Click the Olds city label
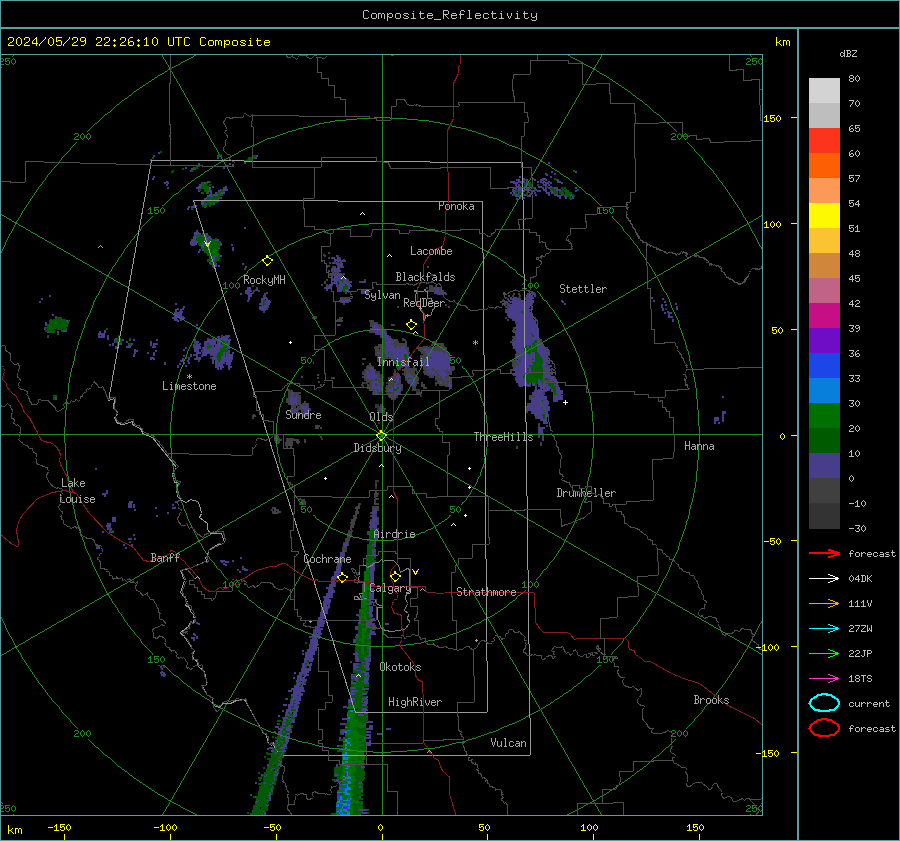The height and width of the screenshot is (841, 900). (381, 417)
